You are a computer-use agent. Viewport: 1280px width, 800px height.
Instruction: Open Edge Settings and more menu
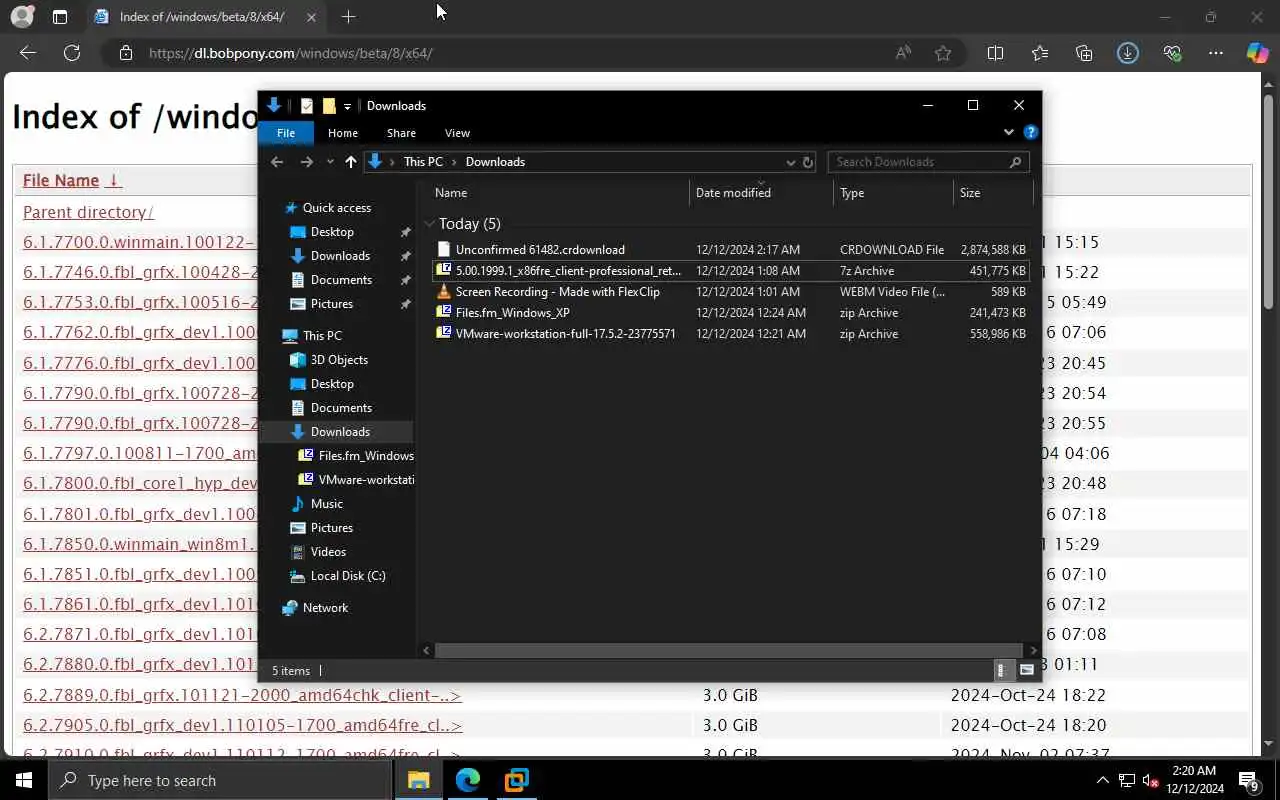pos(1216,53)
